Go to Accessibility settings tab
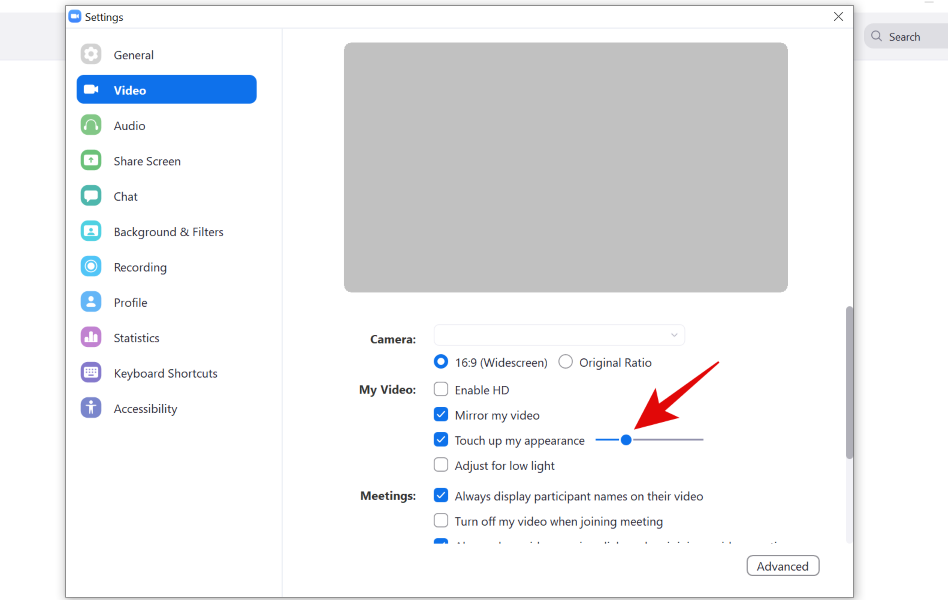The width and height of the screenshot is (948, 600). point(145,409)
